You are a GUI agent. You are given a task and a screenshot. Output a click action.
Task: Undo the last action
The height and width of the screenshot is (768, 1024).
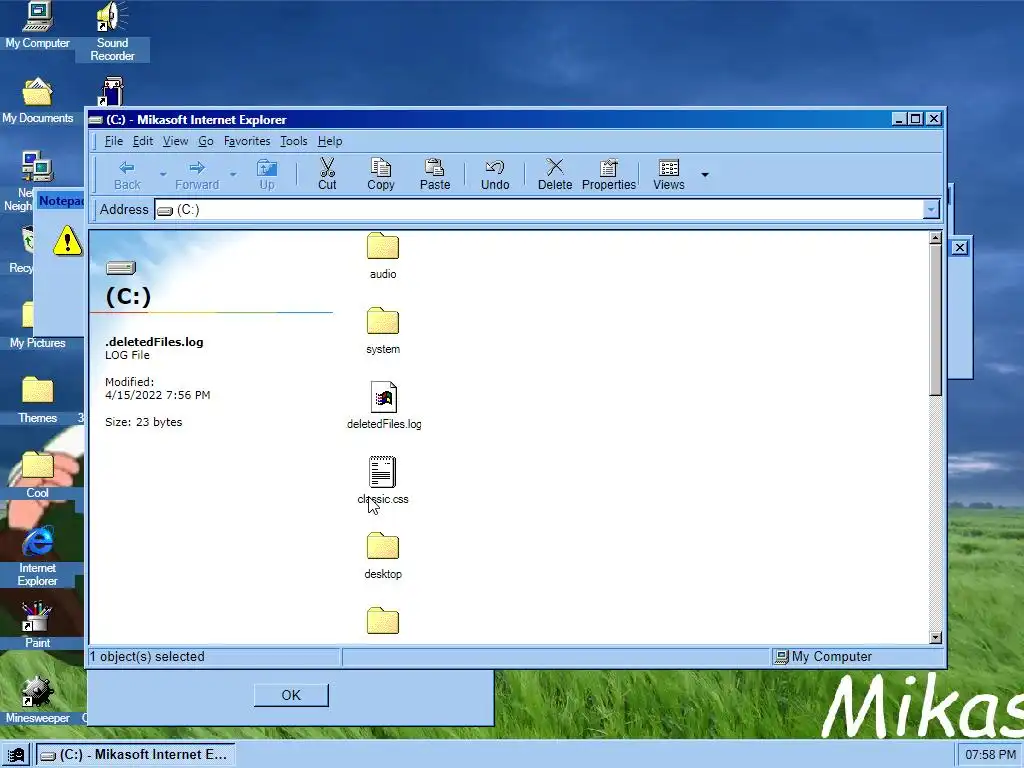coord(495,175)
